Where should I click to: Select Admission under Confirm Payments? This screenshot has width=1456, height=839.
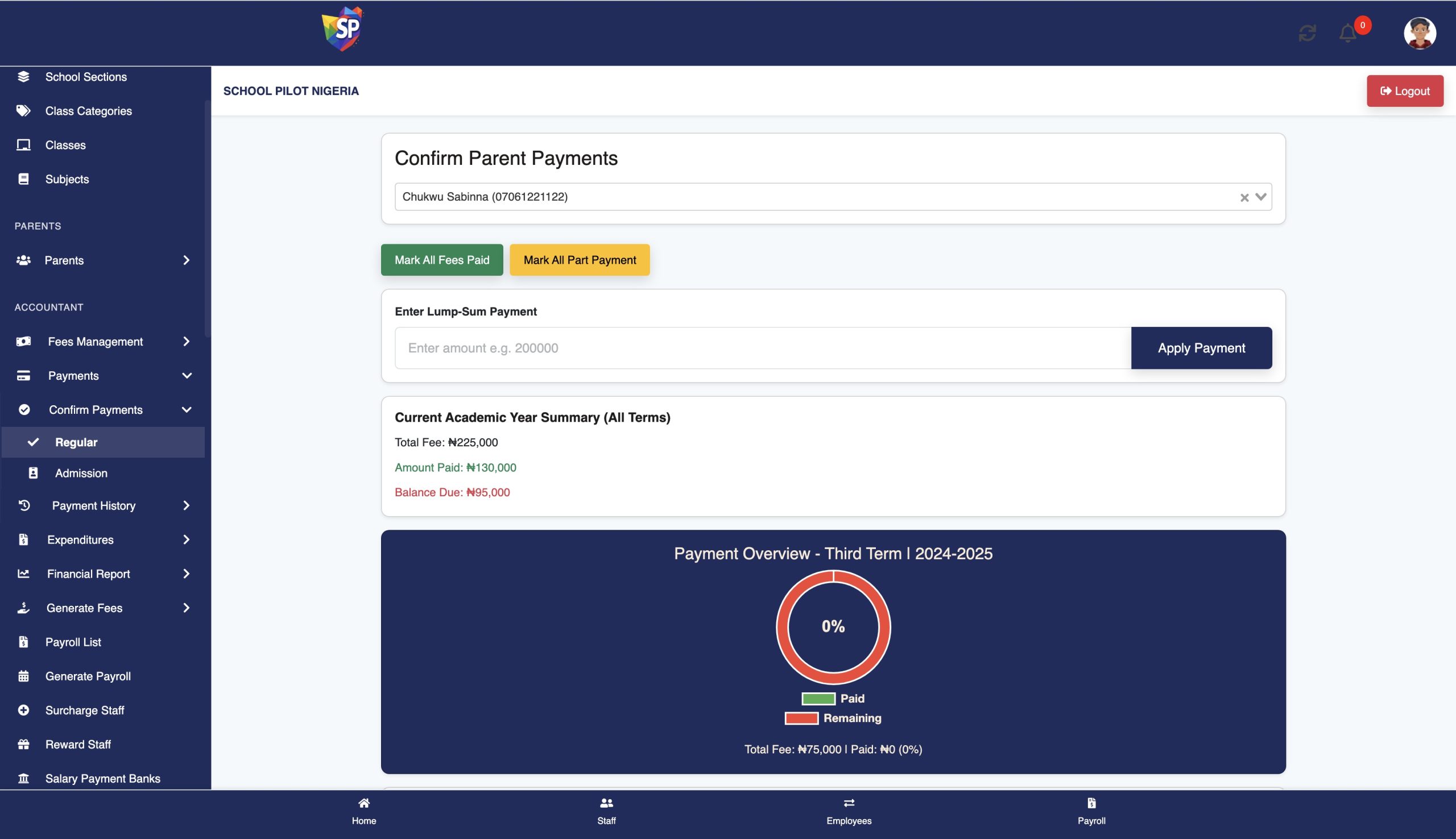(x=81, y=473)
